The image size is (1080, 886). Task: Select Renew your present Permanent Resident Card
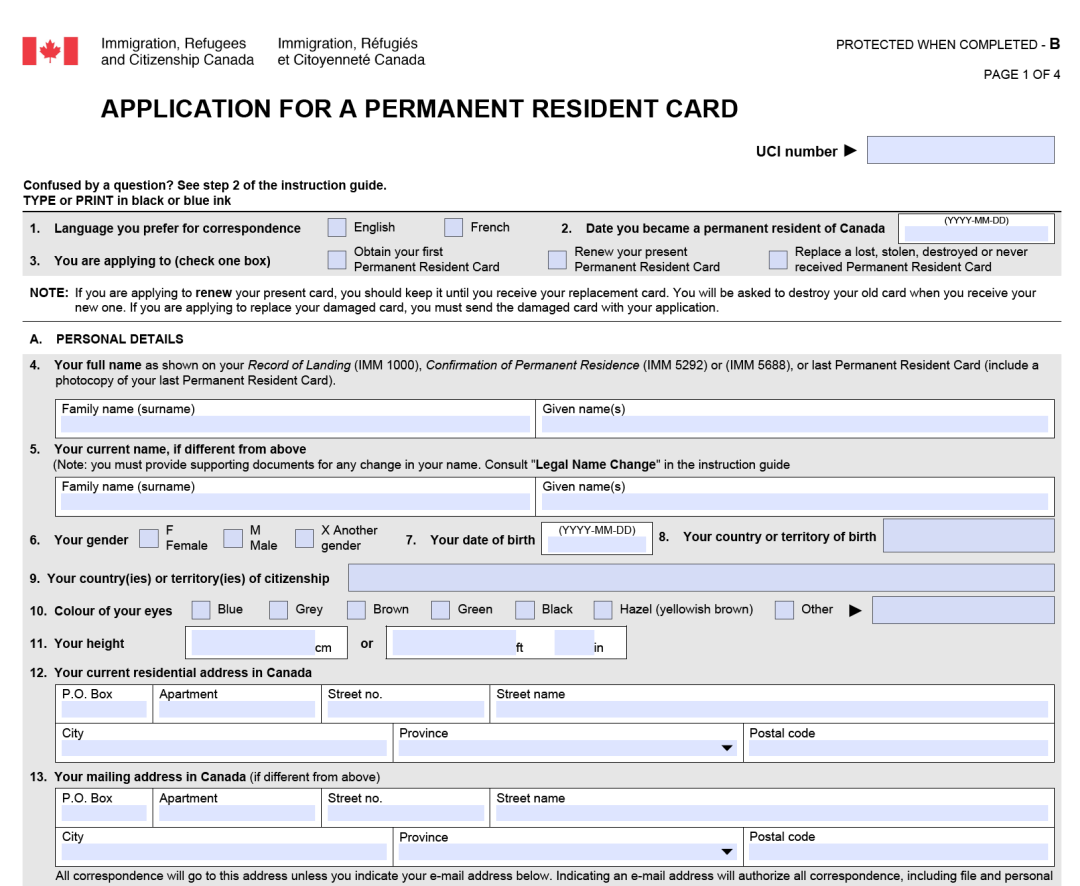point(557,260)
